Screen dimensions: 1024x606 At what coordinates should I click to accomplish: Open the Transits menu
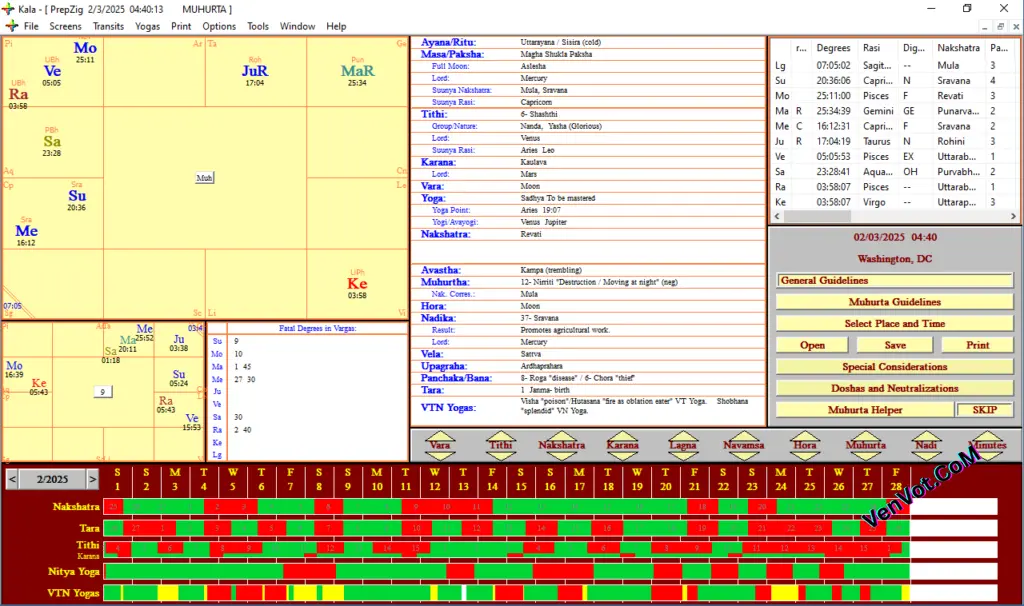click(x=108, y=26)
